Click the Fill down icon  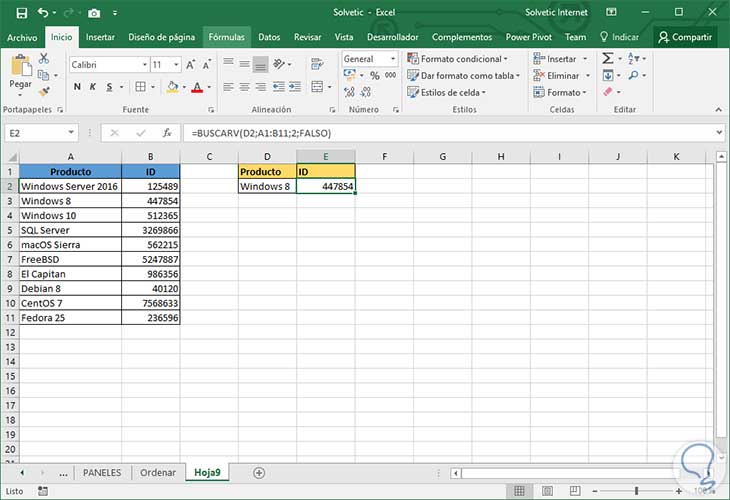608,75
